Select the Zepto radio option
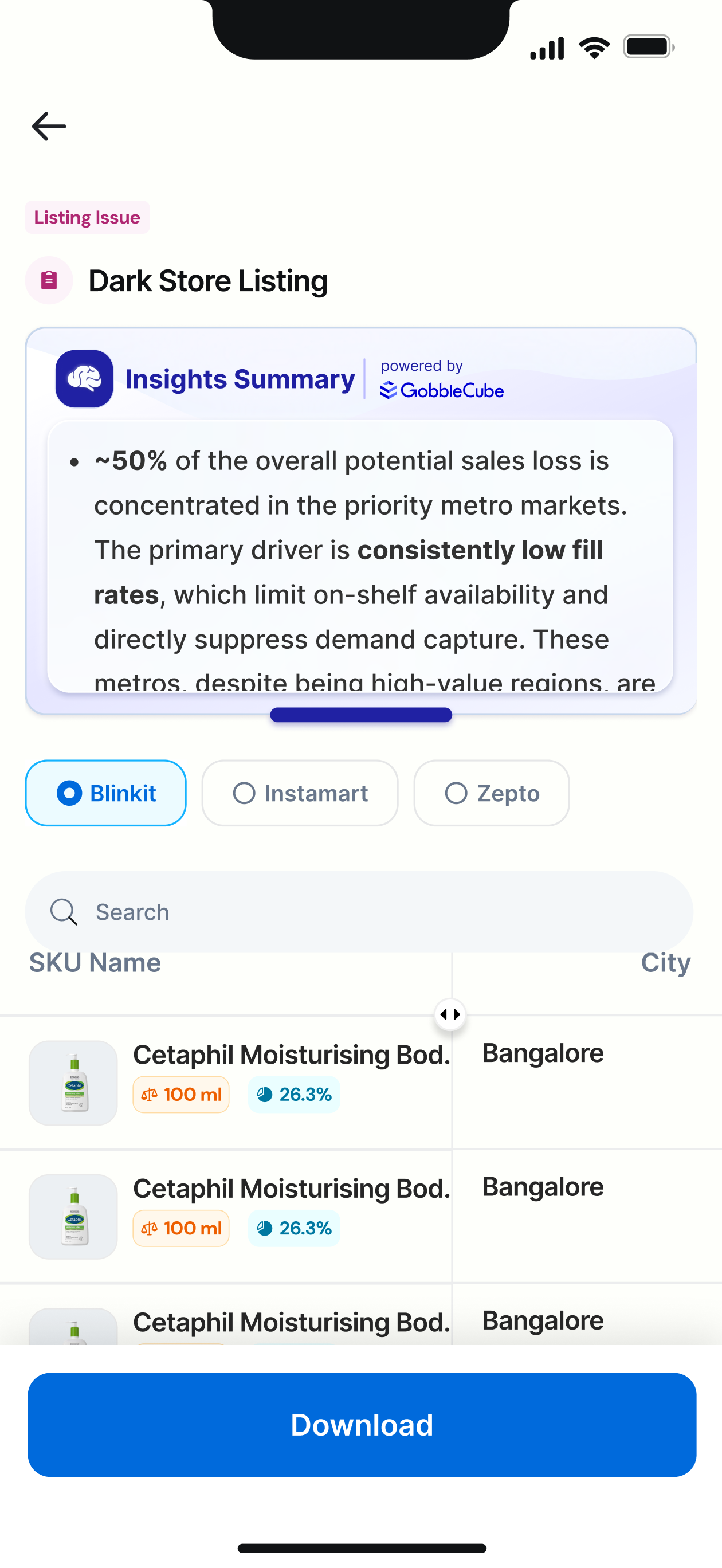The width and height of the screenshot is (722, 1568). pos(492,793)
